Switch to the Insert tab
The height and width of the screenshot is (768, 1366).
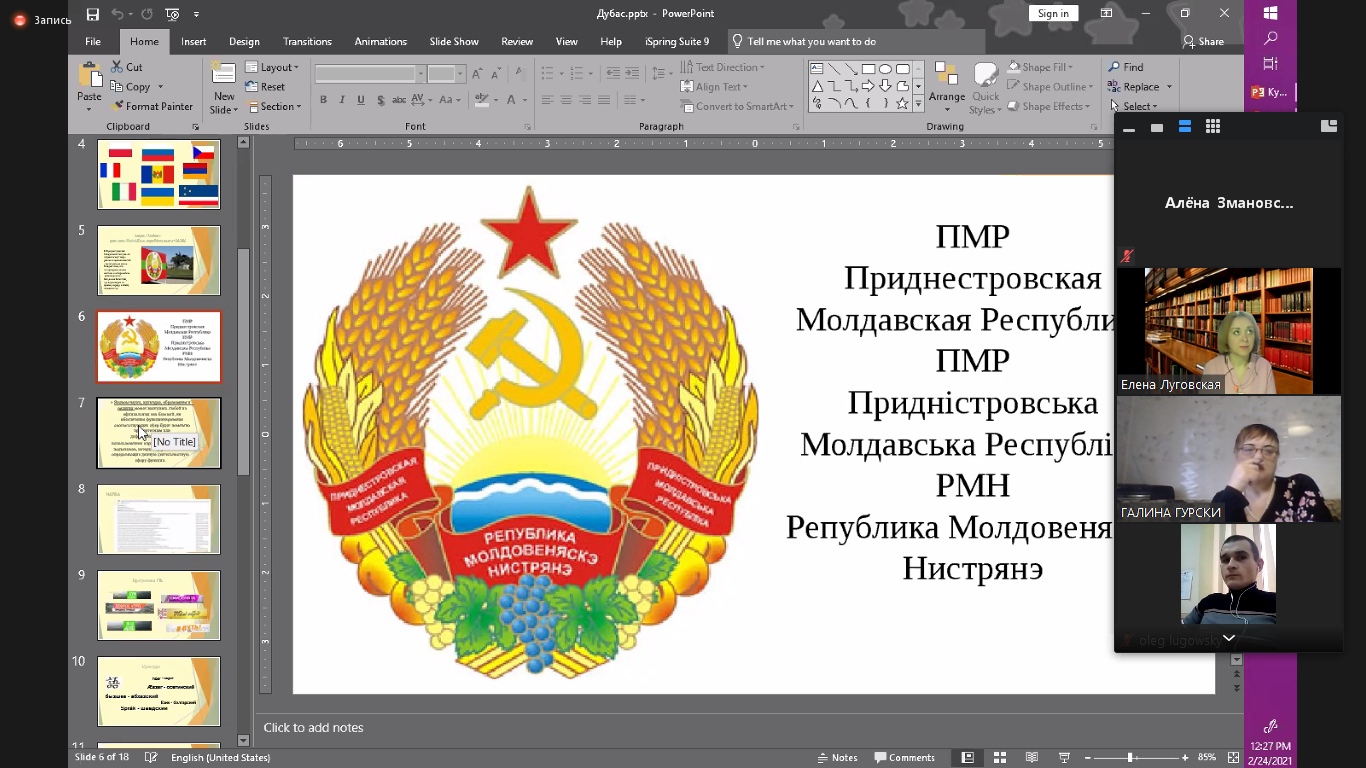click(194, 42)
